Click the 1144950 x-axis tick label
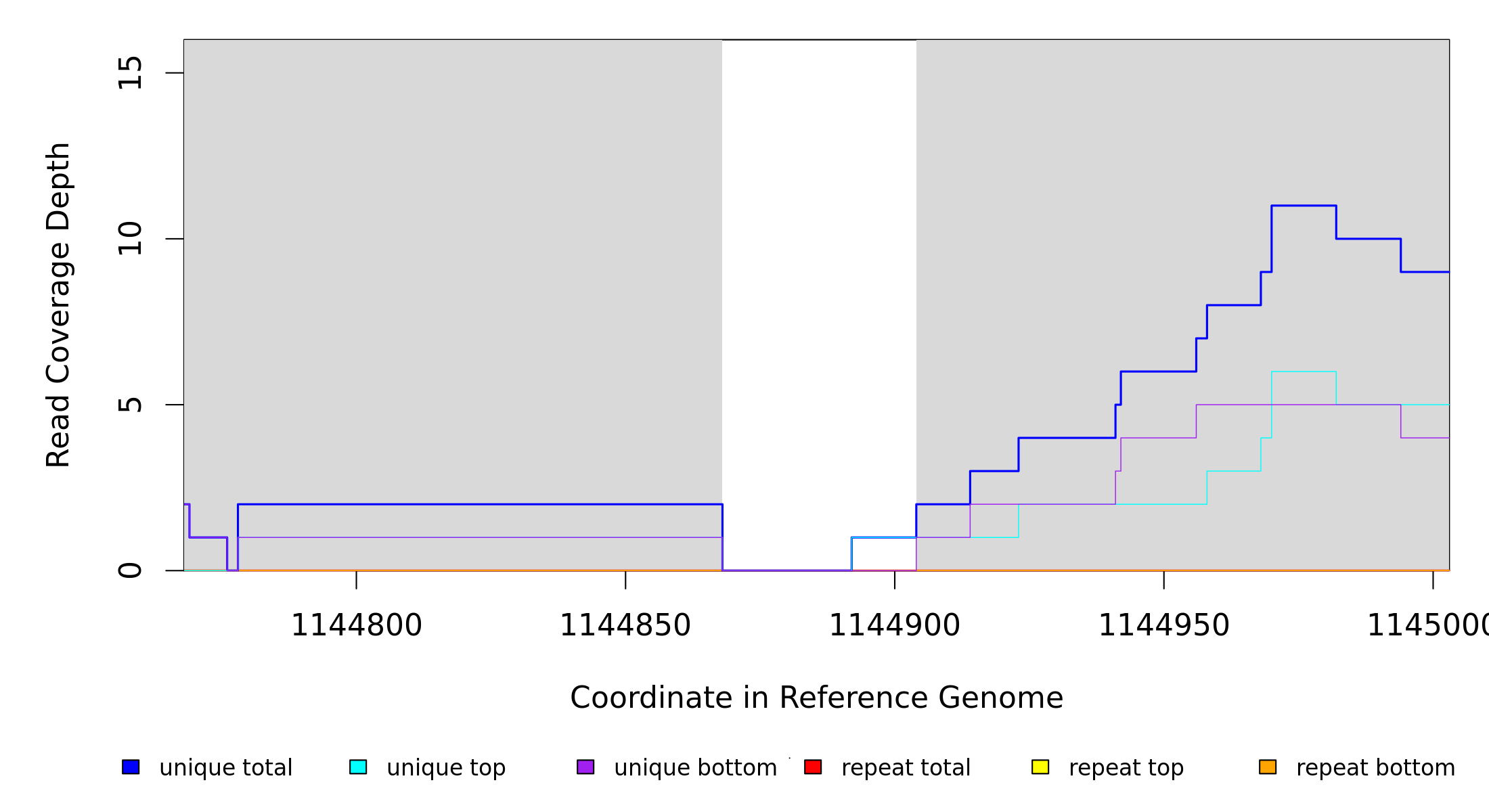 pos(1163,625)
